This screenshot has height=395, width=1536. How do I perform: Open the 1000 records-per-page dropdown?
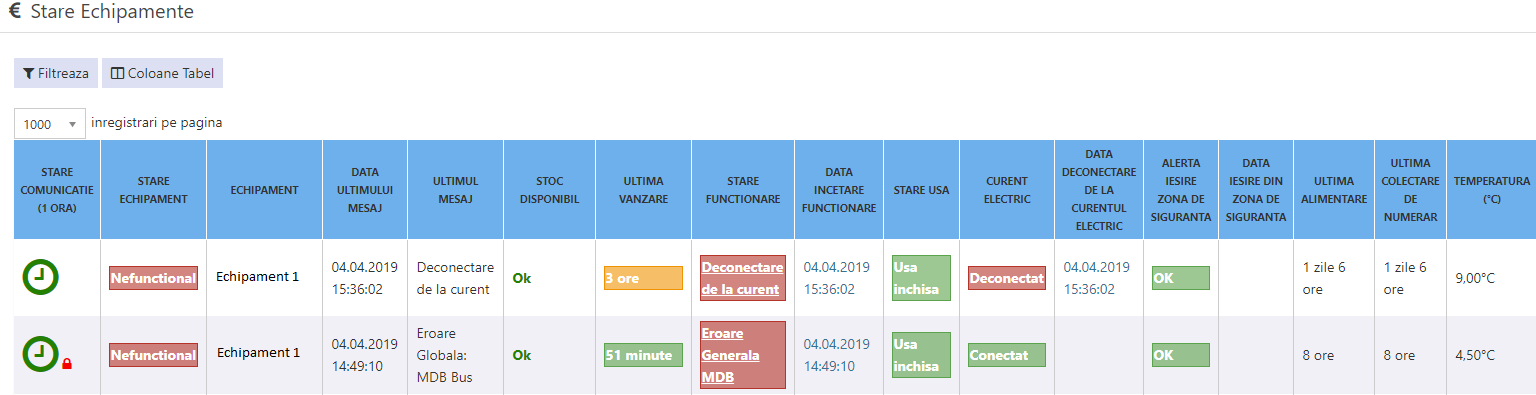(x=49, y=124)
